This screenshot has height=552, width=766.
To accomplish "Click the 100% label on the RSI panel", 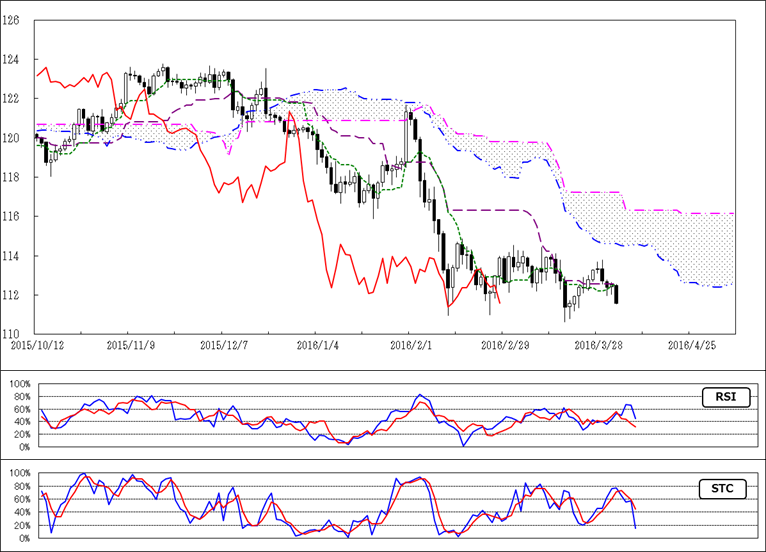I will [x=16, y=384].
